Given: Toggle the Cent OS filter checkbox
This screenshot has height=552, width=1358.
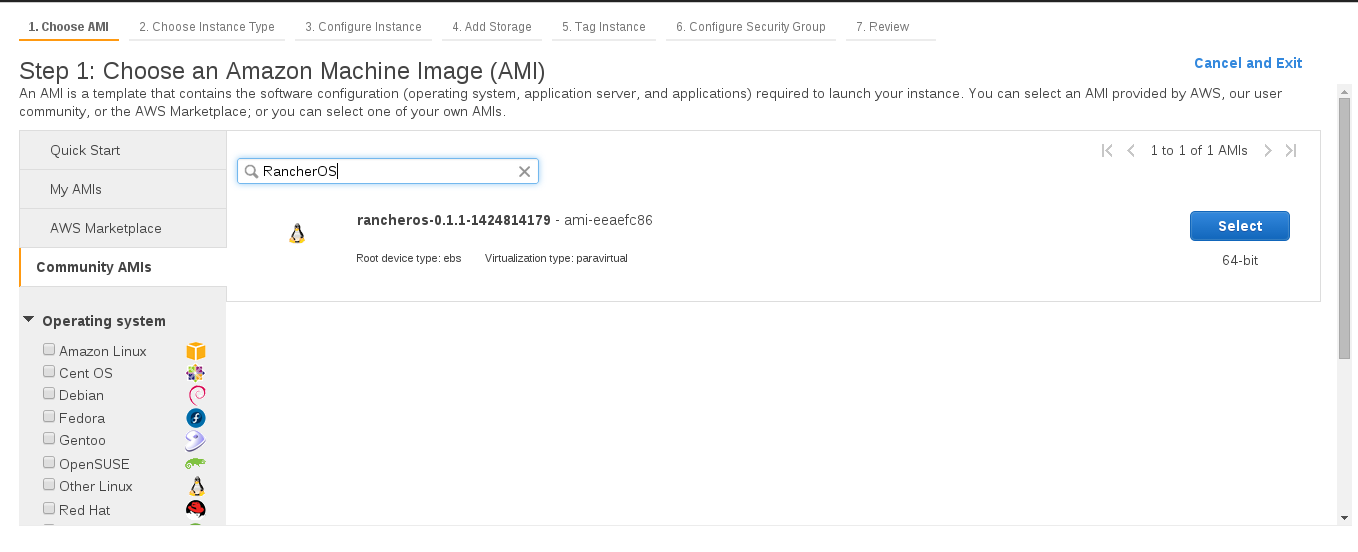Looking at the screenshot, I should click(49, 372).
